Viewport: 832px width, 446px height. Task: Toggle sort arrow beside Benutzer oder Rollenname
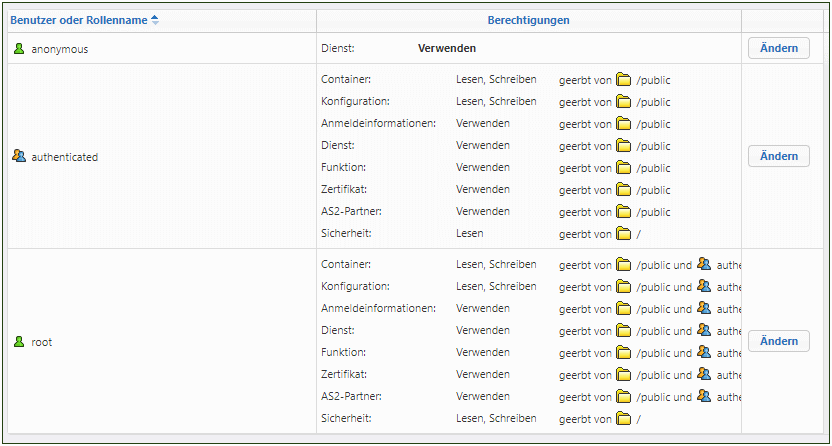coord(154,20)
